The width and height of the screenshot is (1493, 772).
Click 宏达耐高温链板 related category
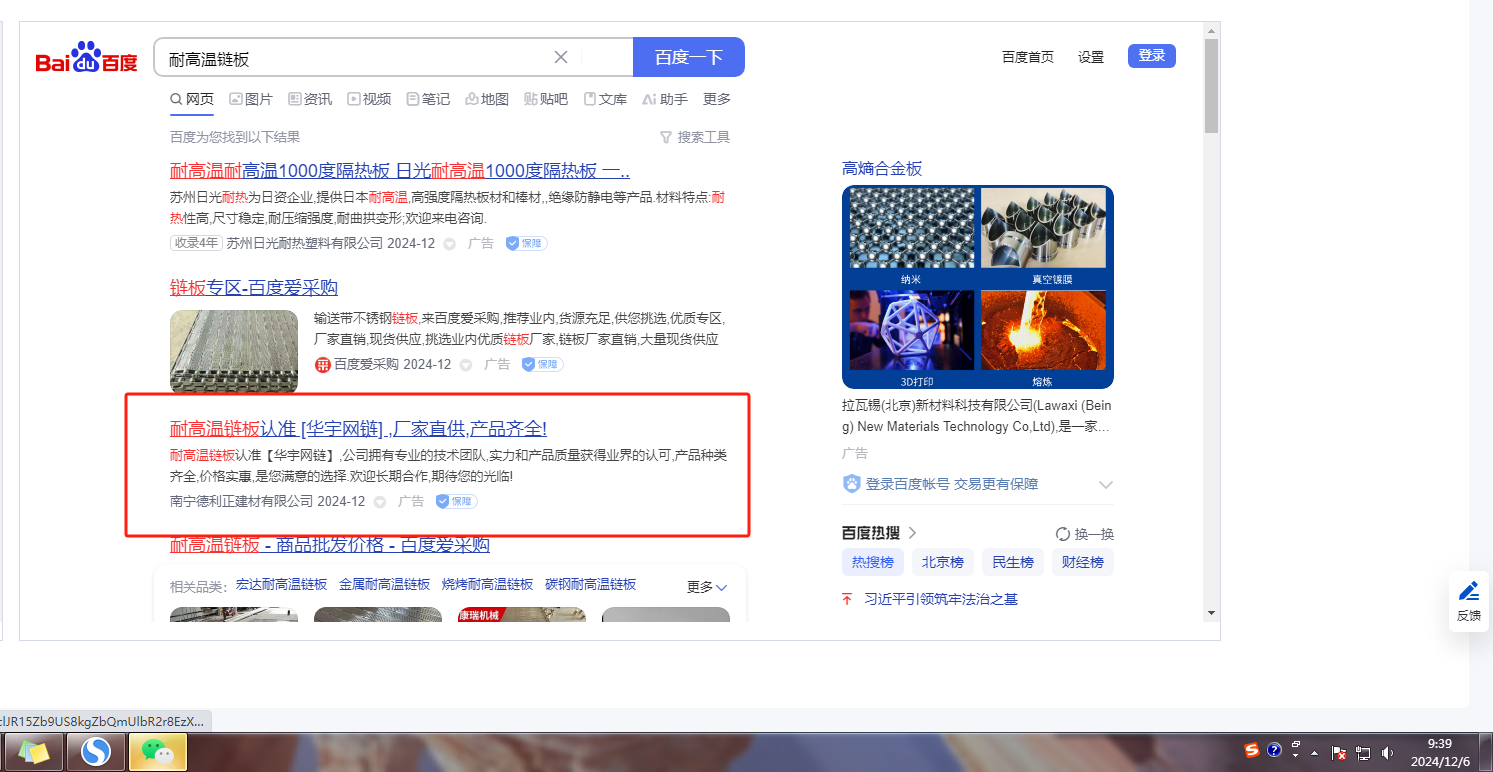click(x=282, y=585)
